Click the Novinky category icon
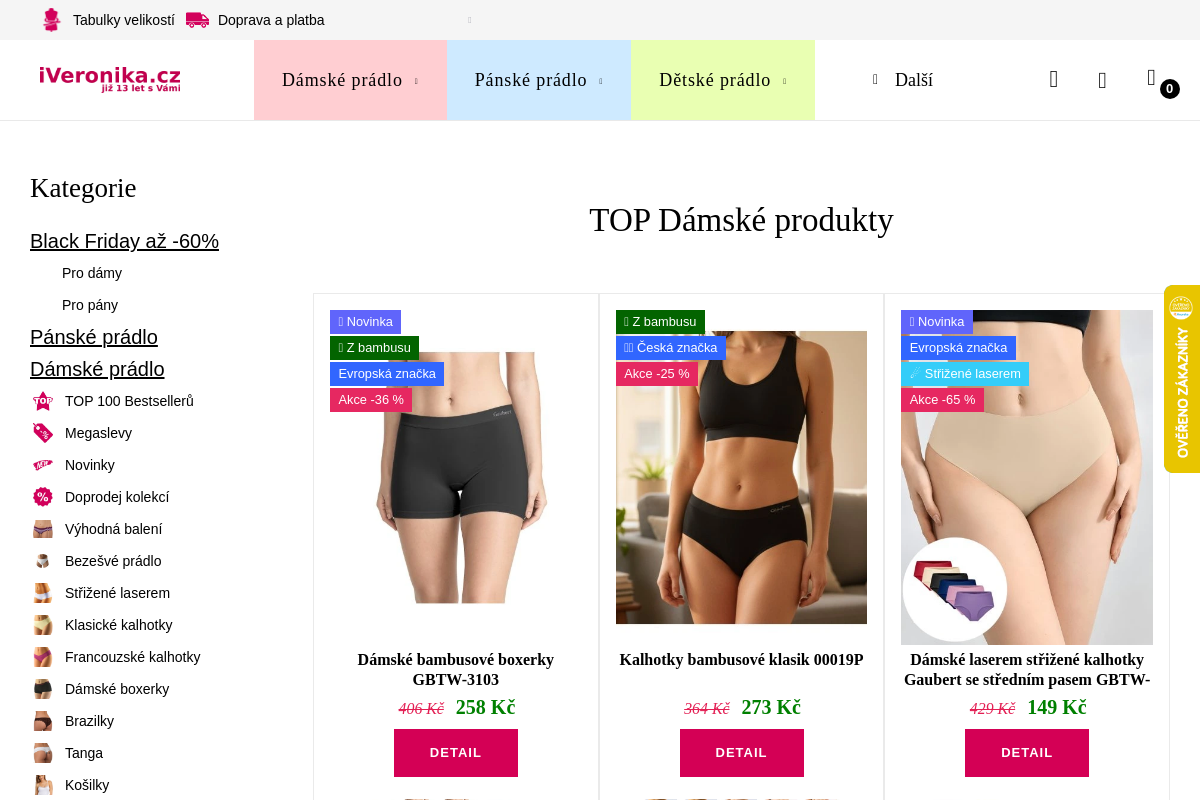The width and height of the screenshot is (1200, 800). click(x=43, y=465)
